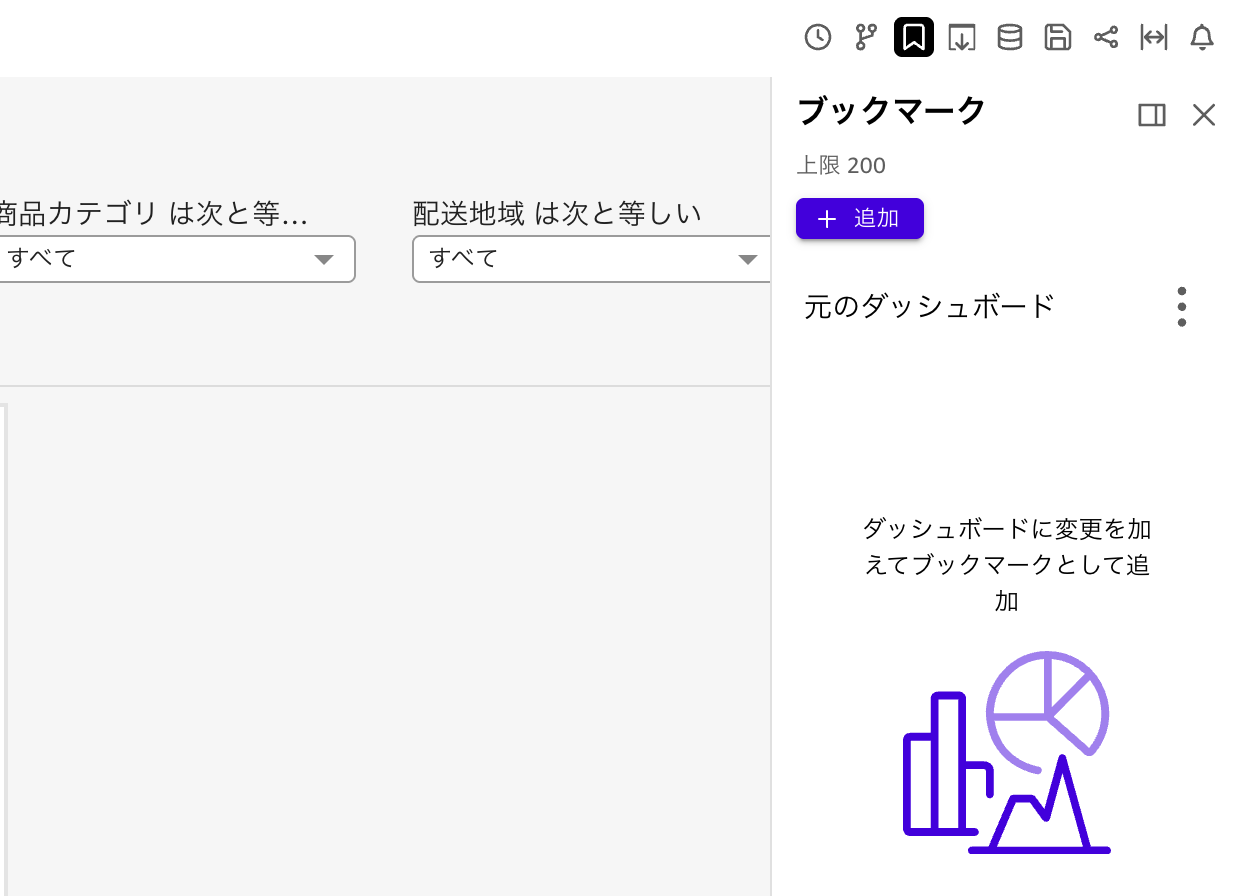Save the dashboard using the save icon
Screen dimensions: 1238x896
click(x=1057, y=37)
